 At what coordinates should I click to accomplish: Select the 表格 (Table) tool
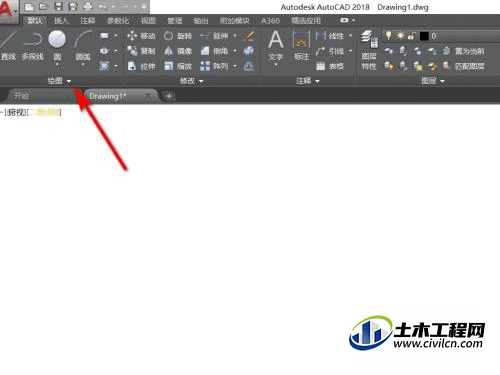pos(330,66)
